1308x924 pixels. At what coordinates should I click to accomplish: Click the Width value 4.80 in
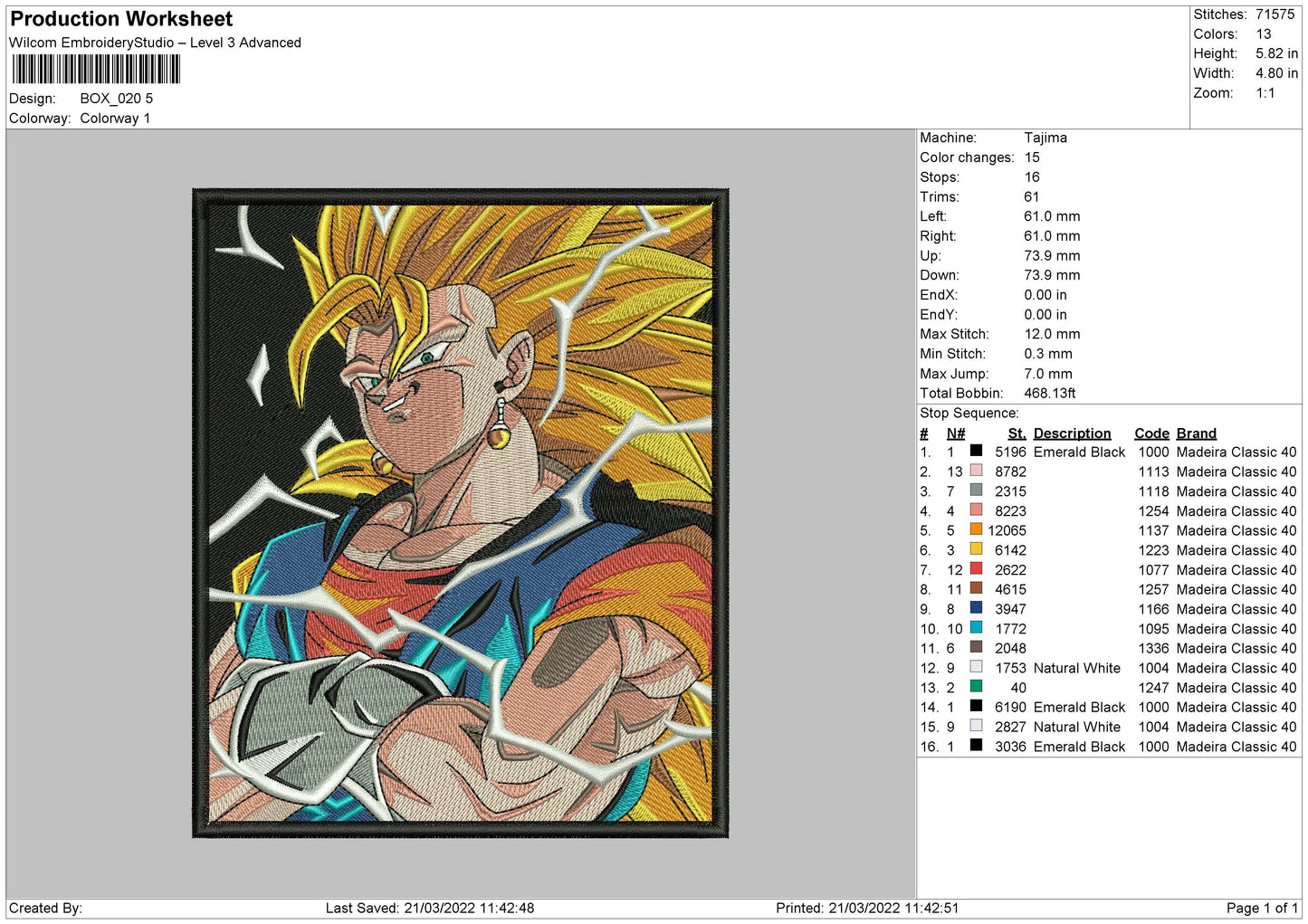tap(1276, 73)
